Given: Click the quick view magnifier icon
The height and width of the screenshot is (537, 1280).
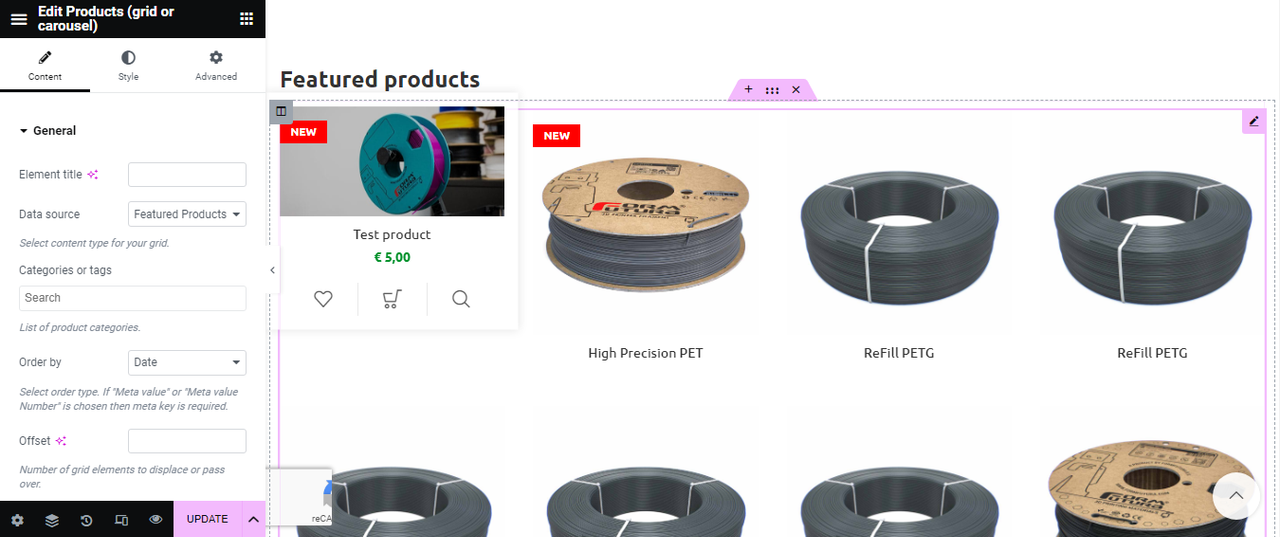Looking at the screenshot, I should pyautogui.click(x=461, y=298).
